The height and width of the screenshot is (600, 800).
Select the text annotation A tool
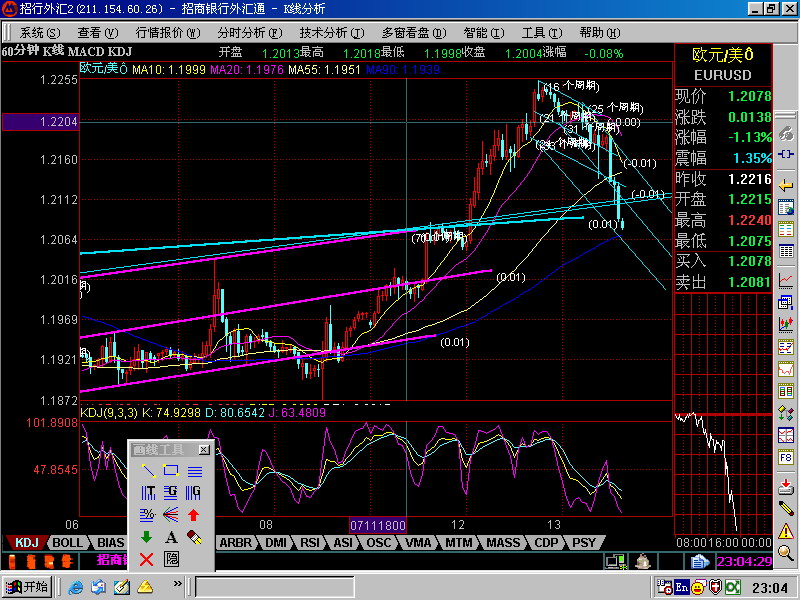[x=171, y=537]
